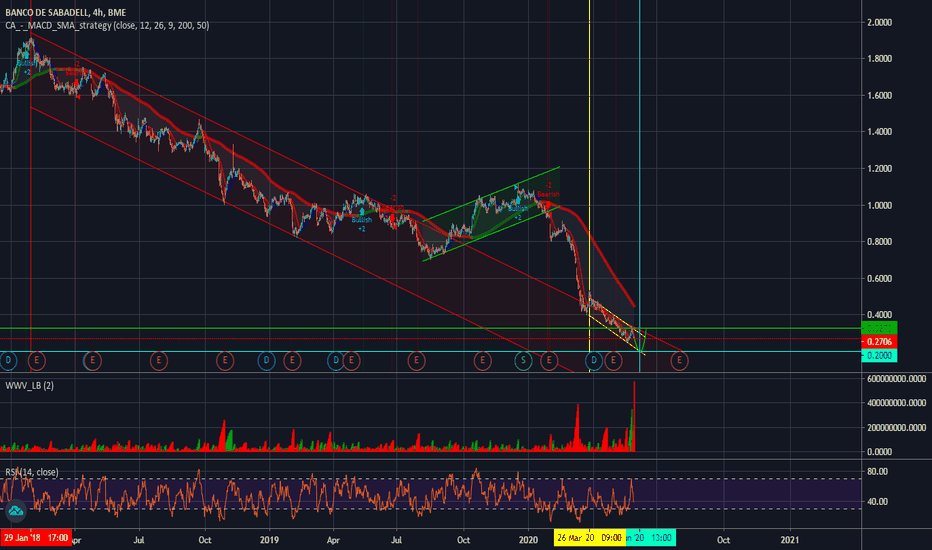The height and width of the screenshot is (550, 932).
Task: Click the Bullish +2 label near Apr 2019
Action: point(361,224)
